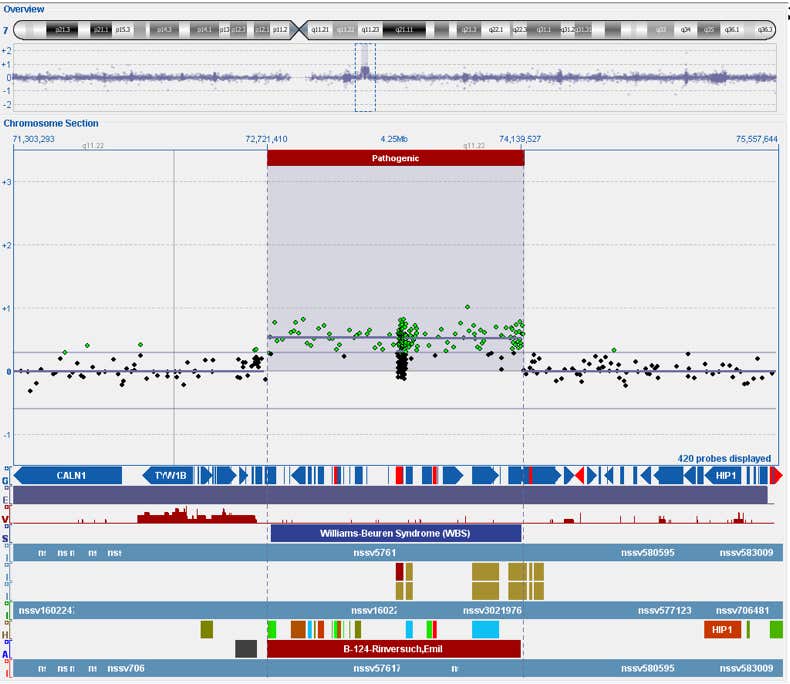Collapse the green I track handle
Viewport: 790px width, 684px height.
pyautogui.click(x=8, y=603)
